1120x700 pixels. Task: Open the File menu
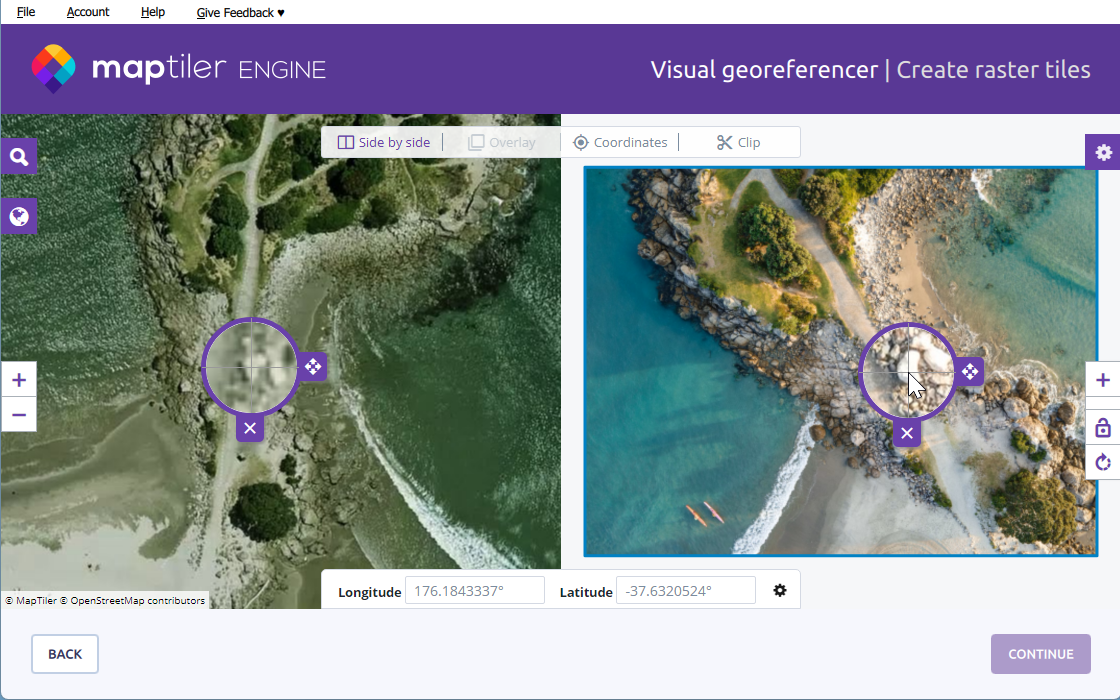[x=26, y=12]
